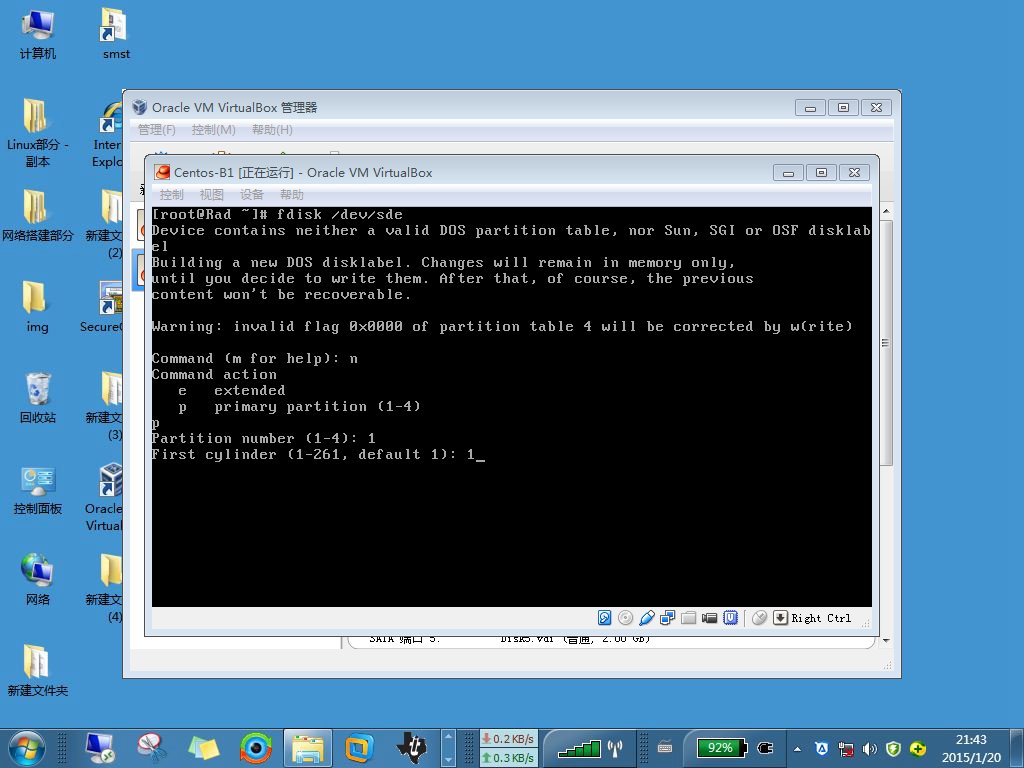This screenshot has height=768, width=1024.
Task: Click the optical disc indicator in VM status bar
Action: click(x=625, y=618)
